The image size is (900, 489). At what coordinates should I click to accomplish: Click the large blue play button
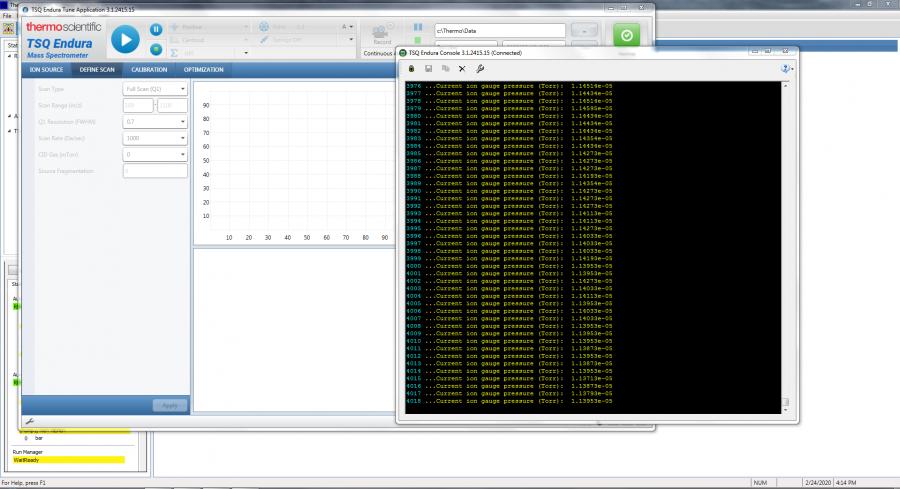pyautogui.click(x=125, y=39)
